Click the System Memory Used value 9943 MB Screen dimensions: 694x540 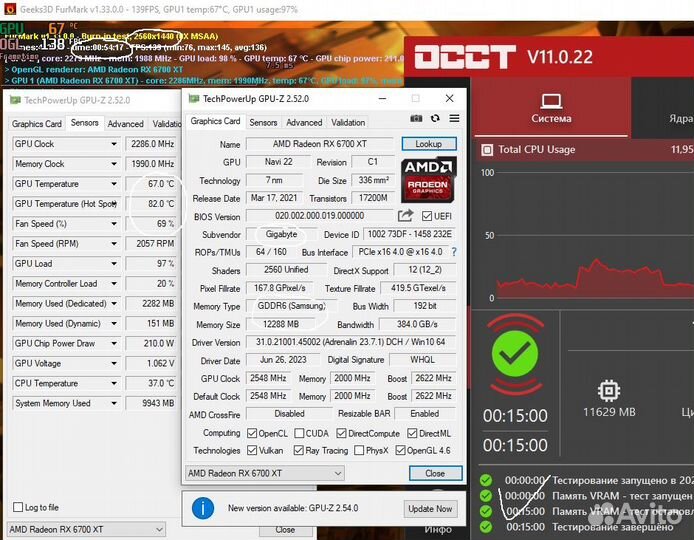[151, 403]
